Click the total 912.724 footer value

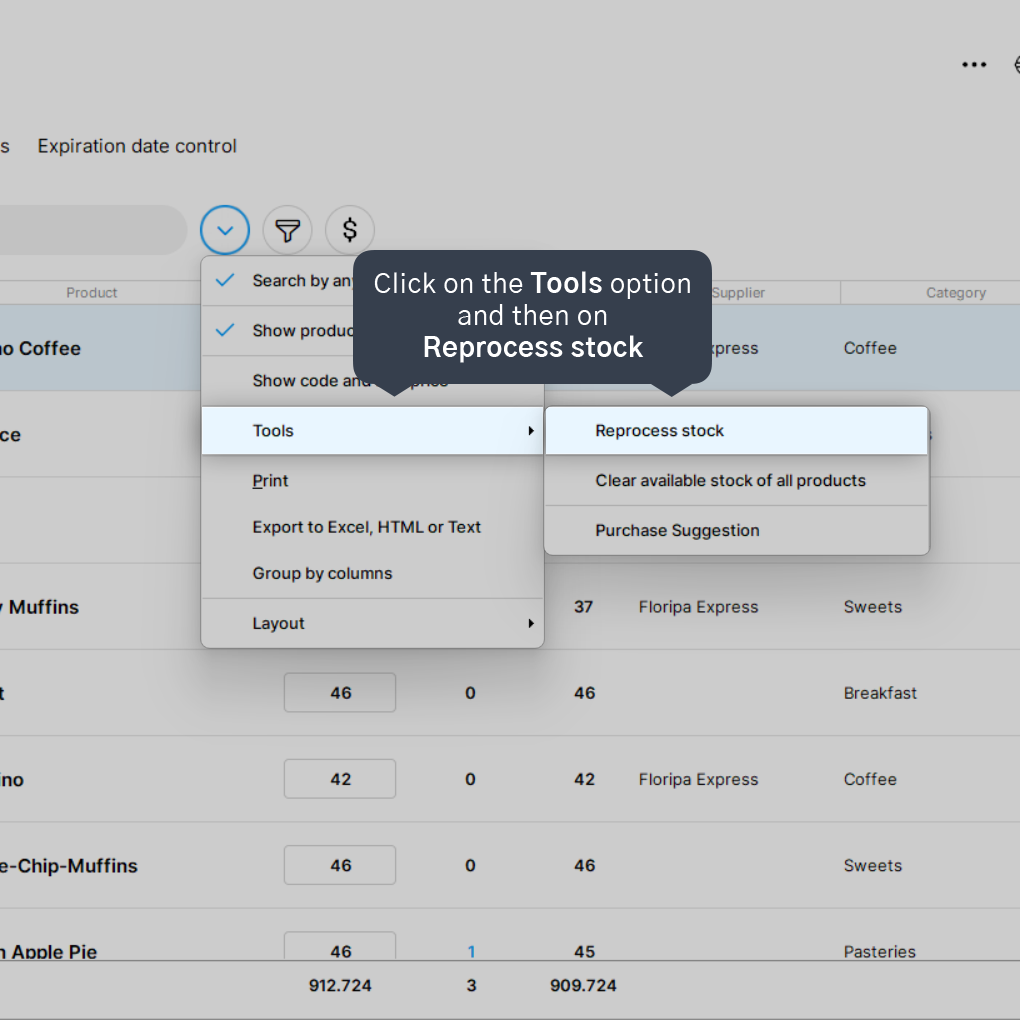tap(340, 986)
